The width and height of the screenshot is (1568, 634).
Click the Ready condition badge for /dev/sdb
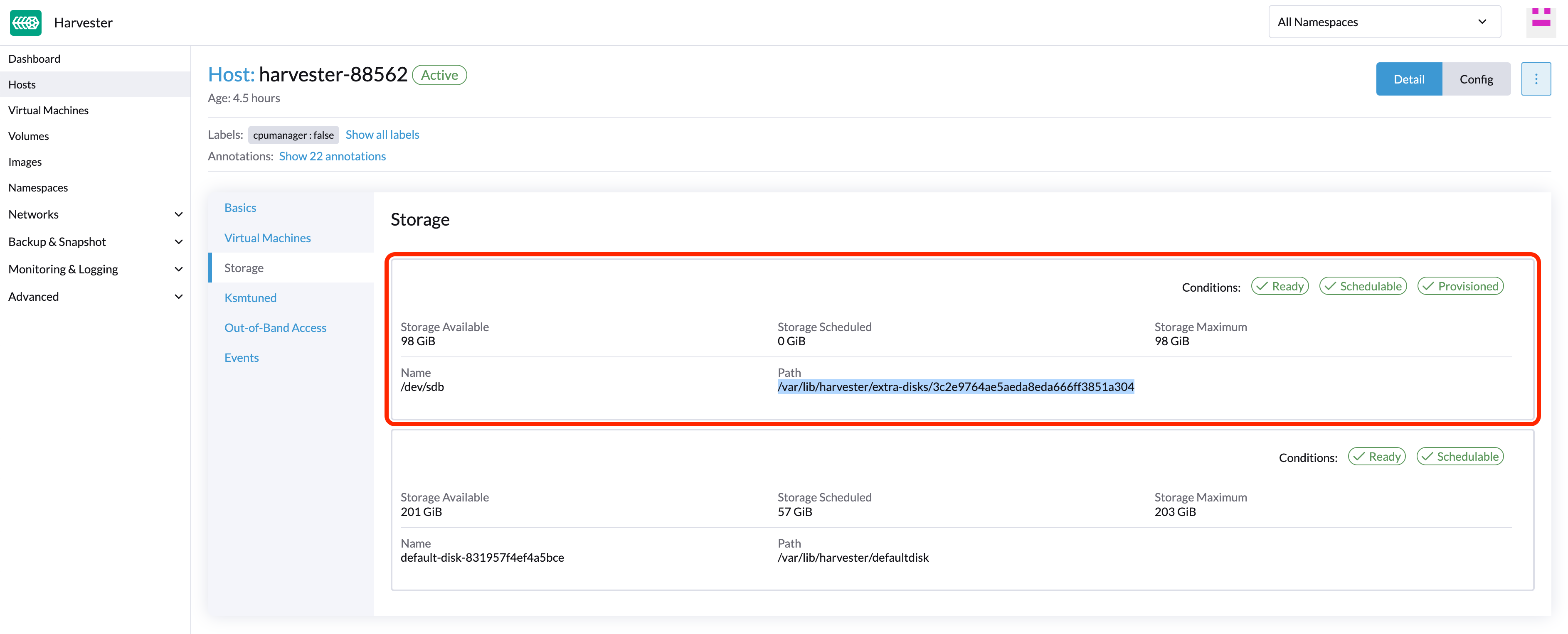(1280, 287)
